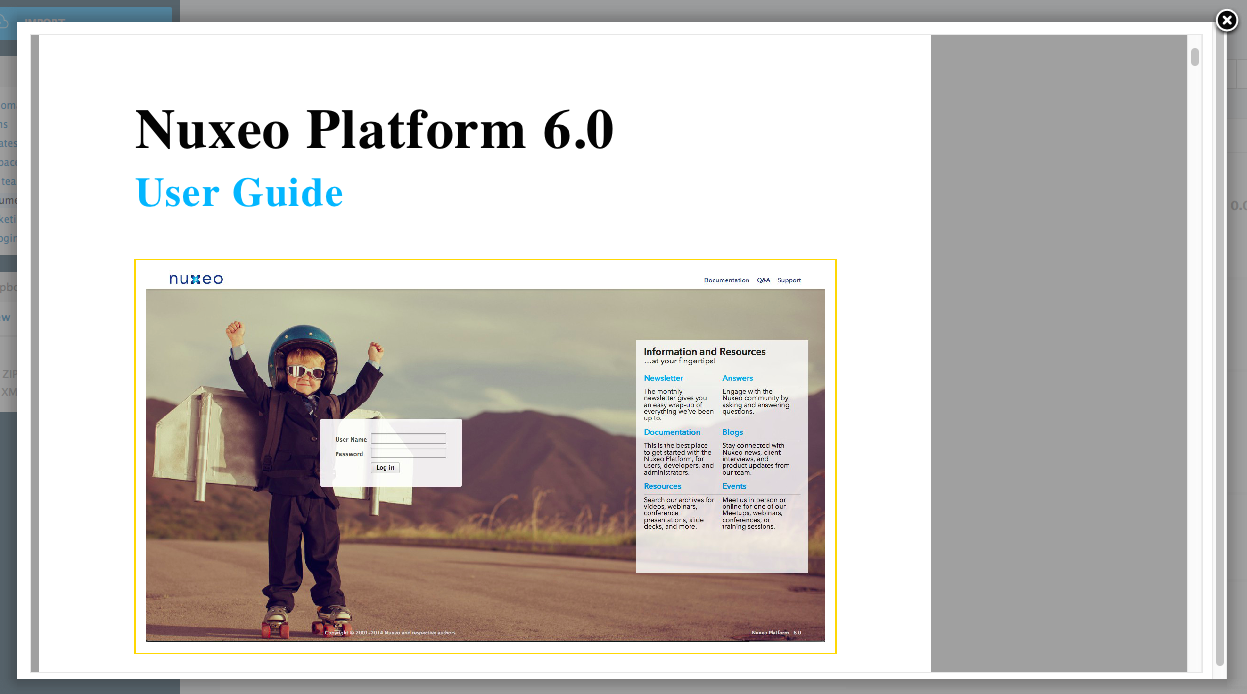Click the User Name field in the screenshot
This screenshot has height=694, width=1247.
[408, 438]
